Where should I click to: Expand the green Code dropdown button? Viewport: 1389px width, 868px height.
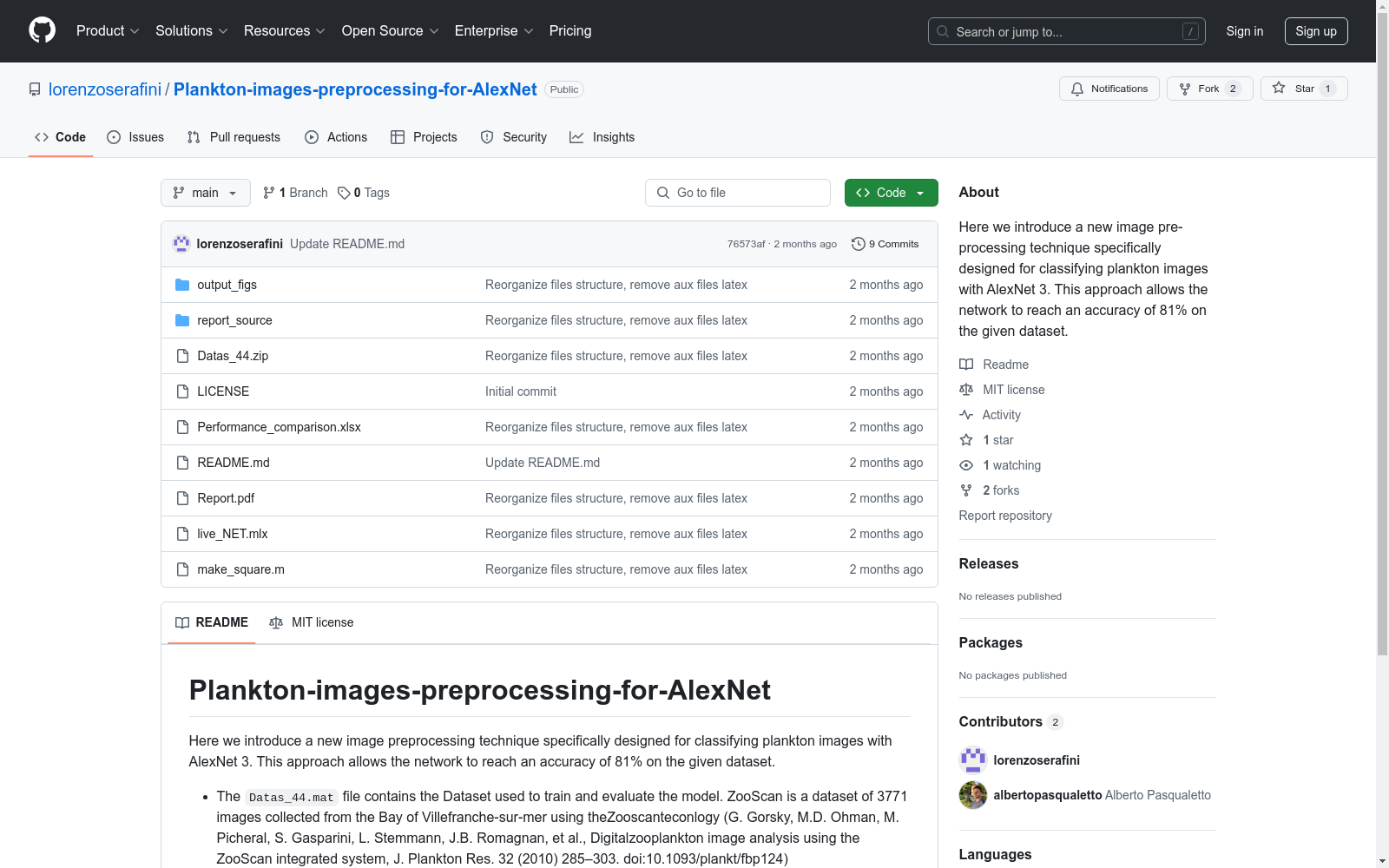(891, 193)
